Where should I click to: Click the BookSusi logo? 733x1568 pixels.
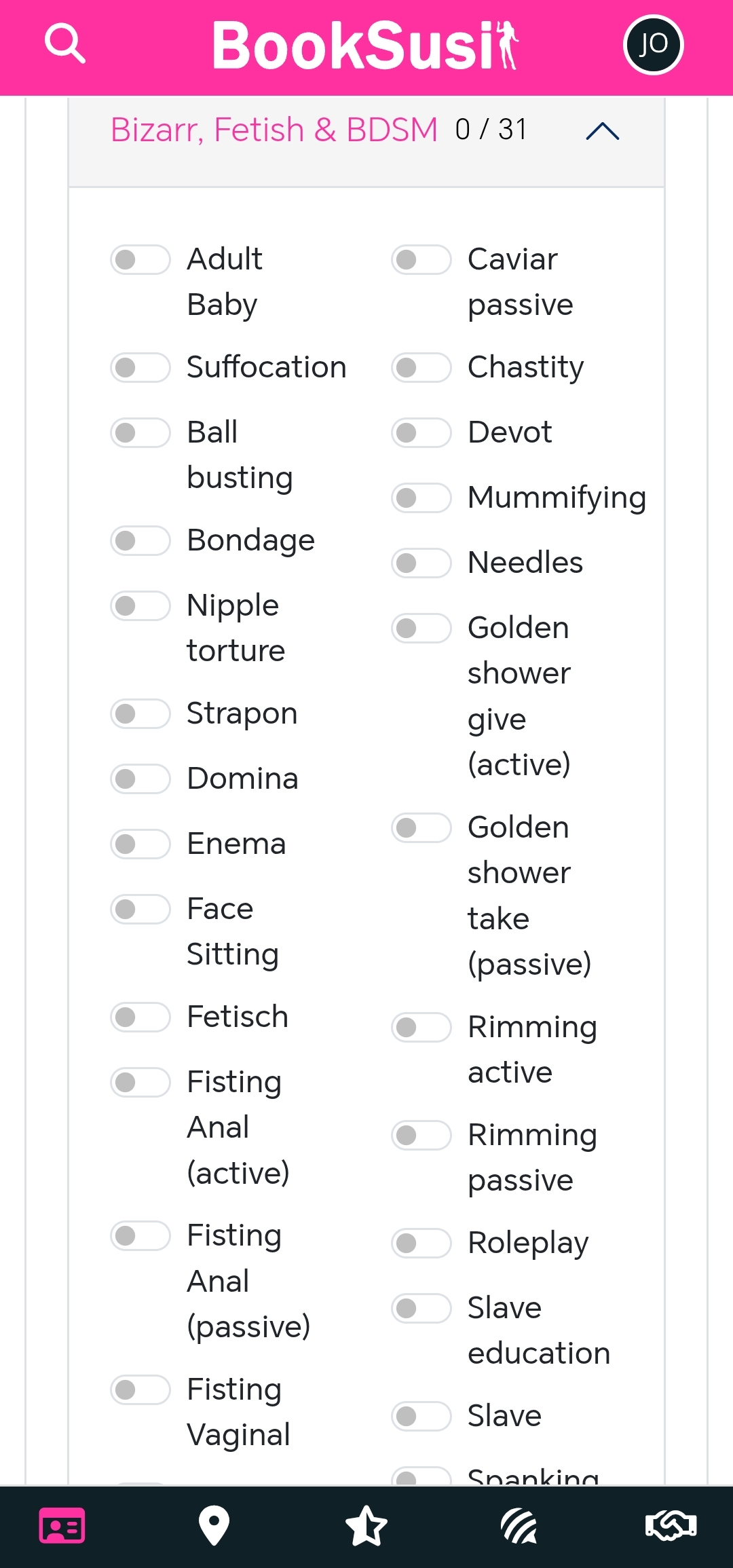(365, 45)
